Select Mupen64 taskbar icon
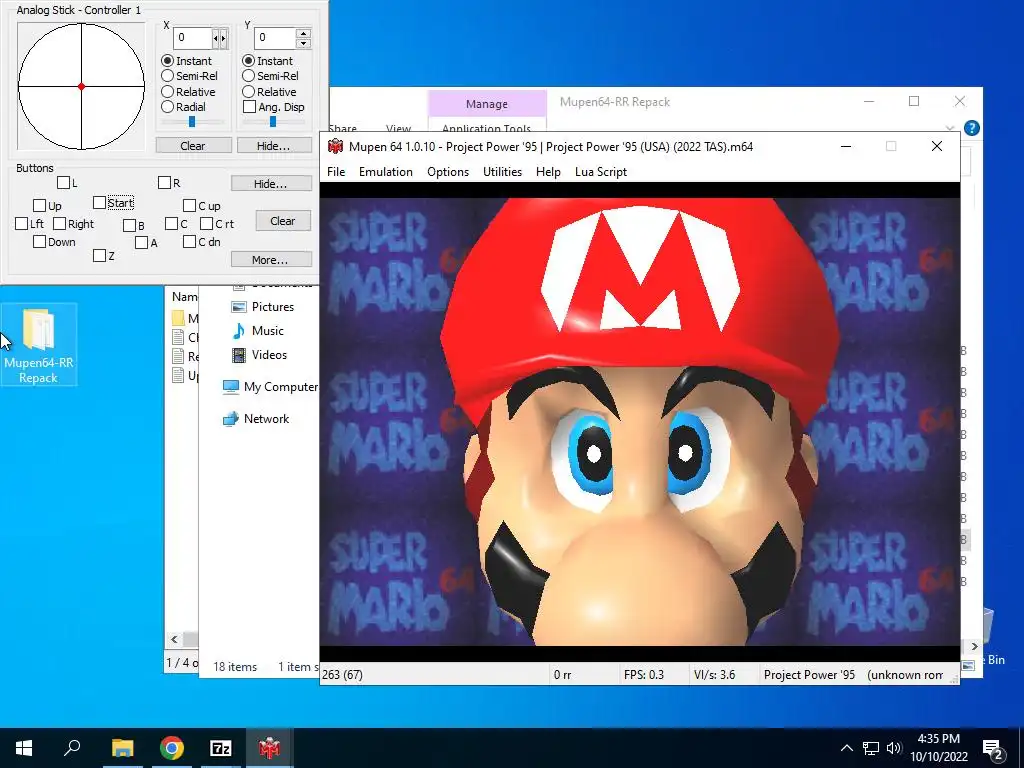 (x=269, y=748)
